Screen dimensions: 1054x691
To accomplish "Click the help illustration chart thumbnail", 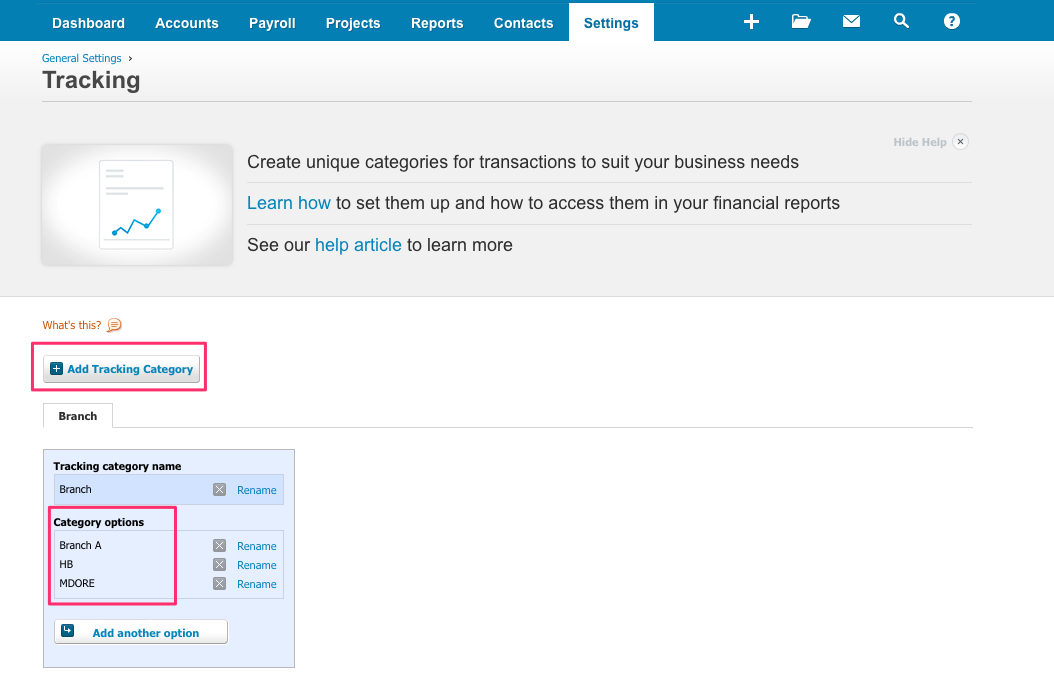I will click(x=137, y=204).
